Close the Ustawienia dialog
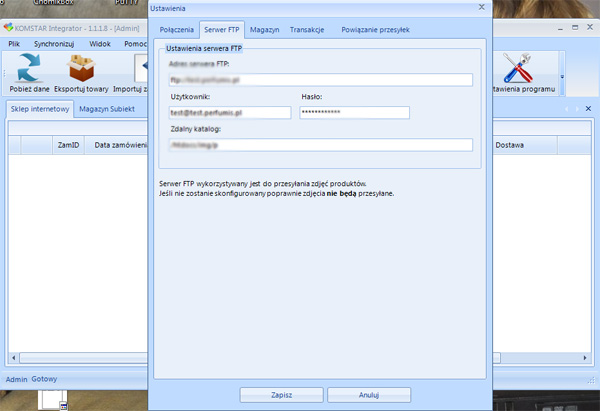This screenshot has height=411, width=600. (482, 7)
